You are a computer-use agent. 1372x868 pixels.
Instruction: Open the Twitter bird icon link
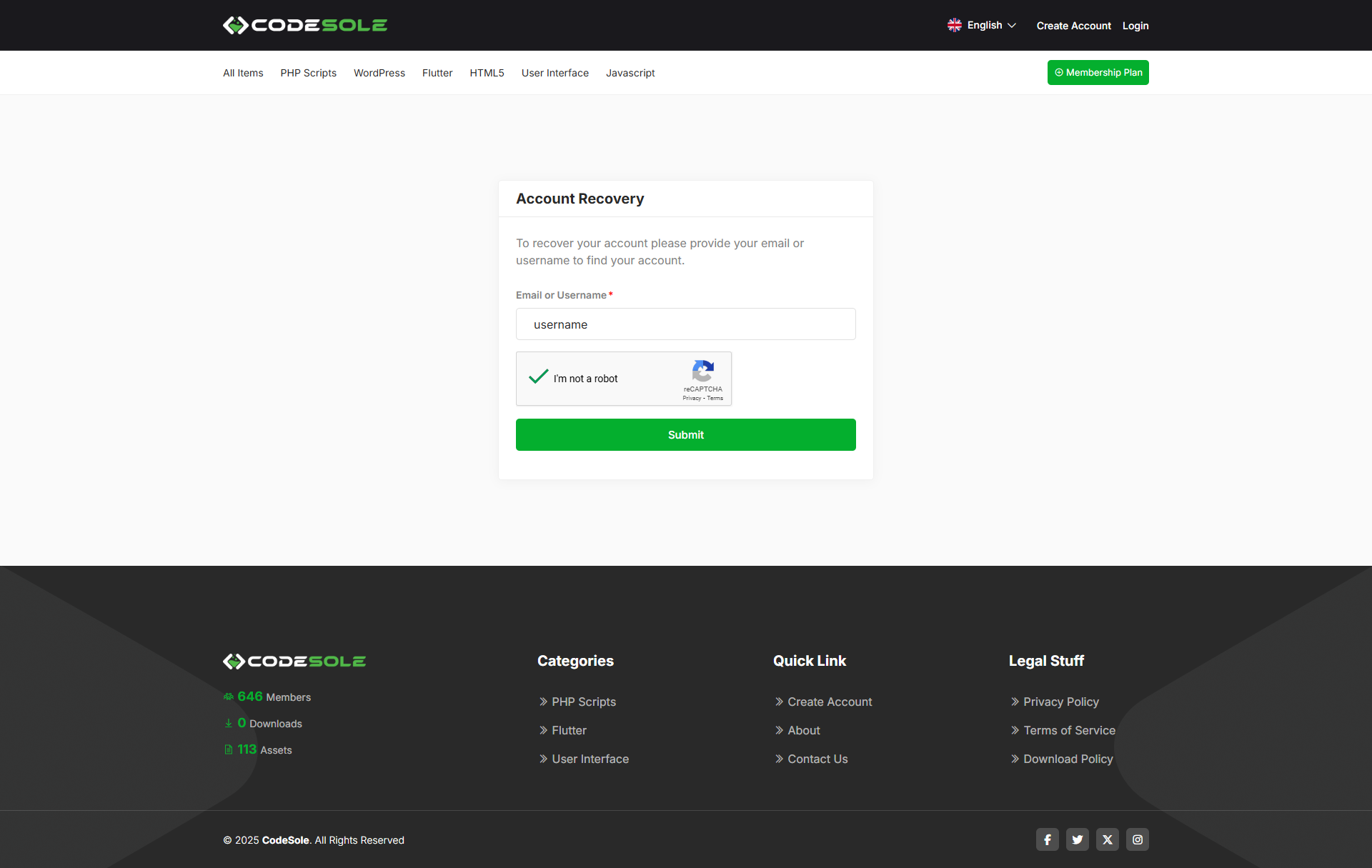(x=1077, y=839)
